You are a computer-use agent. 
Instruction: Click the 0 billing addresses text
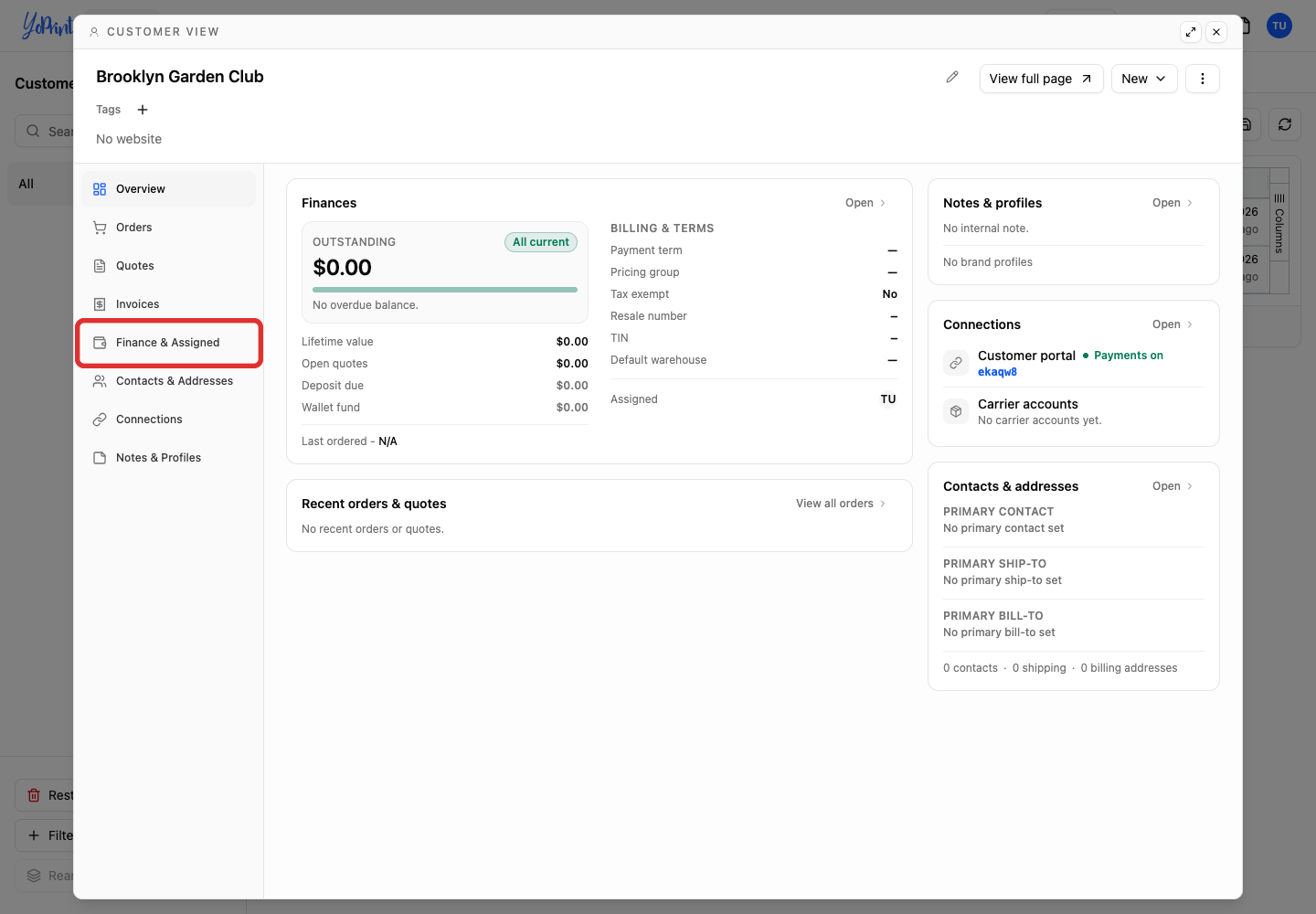1129,668
